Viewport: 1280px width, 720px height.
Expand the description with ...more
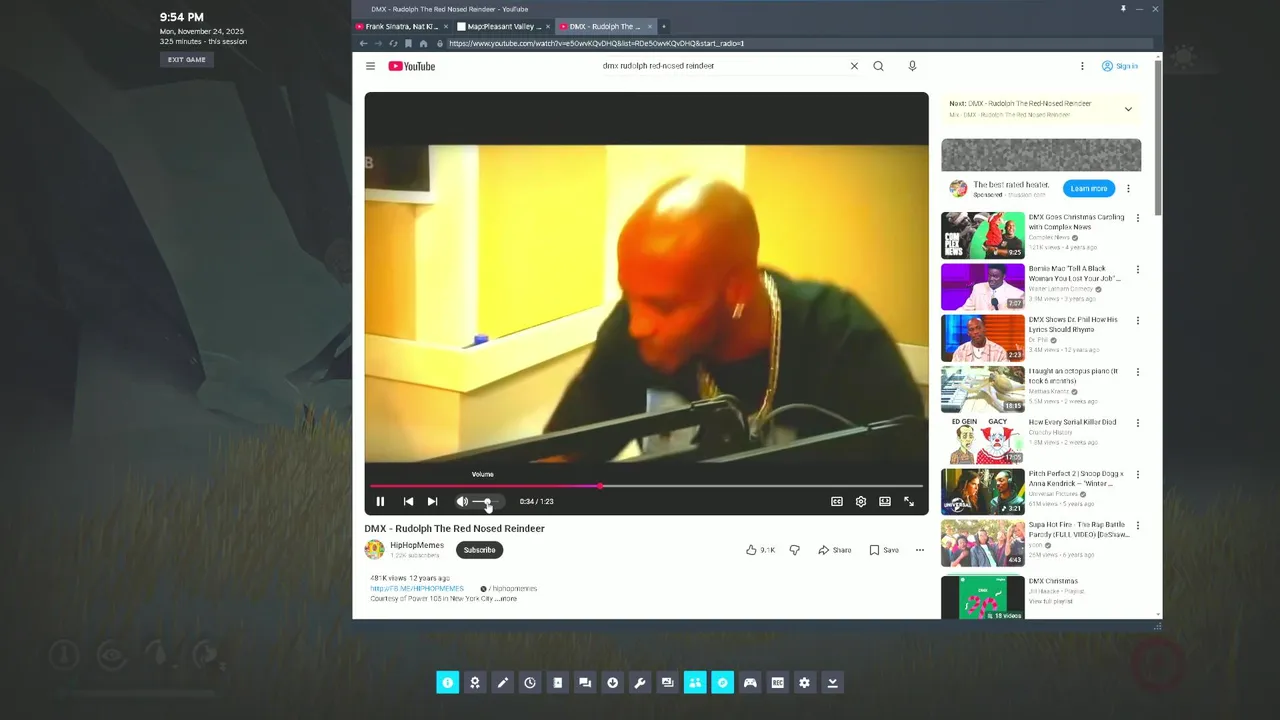click(x=508, y=599)
